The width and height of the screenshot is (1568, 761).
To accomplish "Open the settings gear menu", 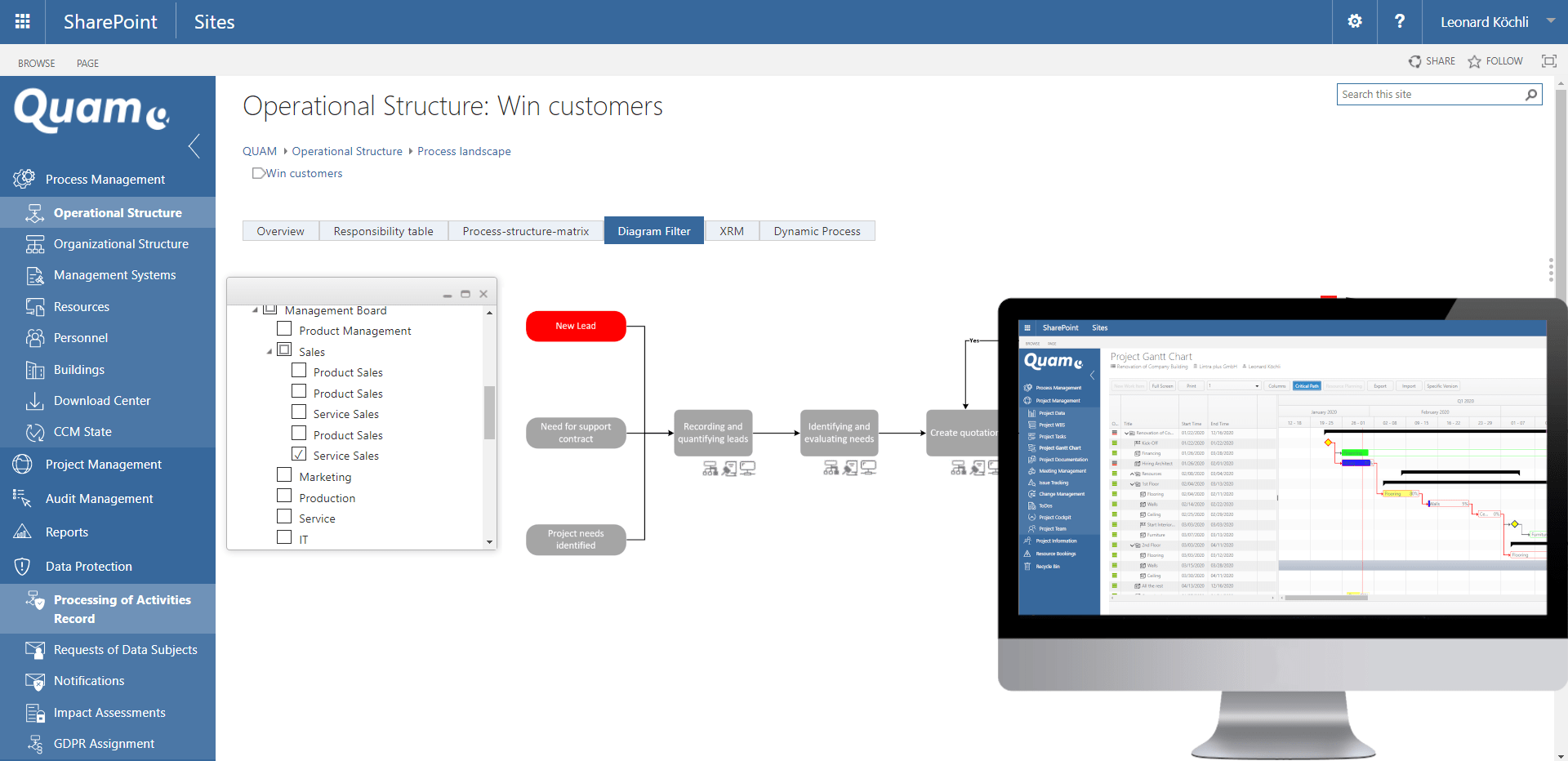I will [x=1355, y=21].
